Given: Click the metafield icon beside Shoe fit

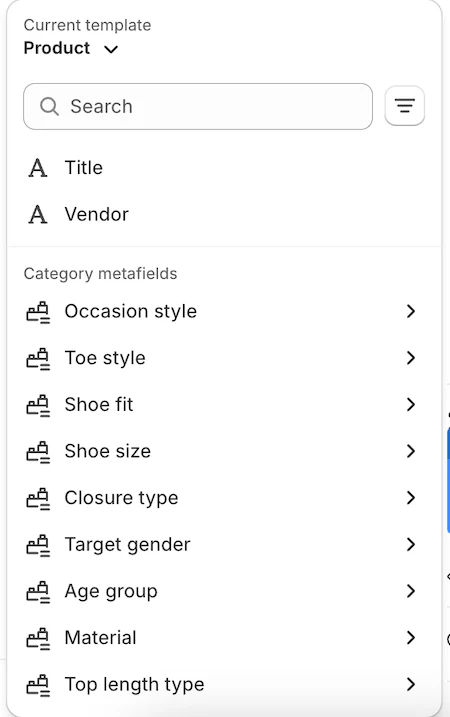Looking at the screenshot, I should 38,405.
